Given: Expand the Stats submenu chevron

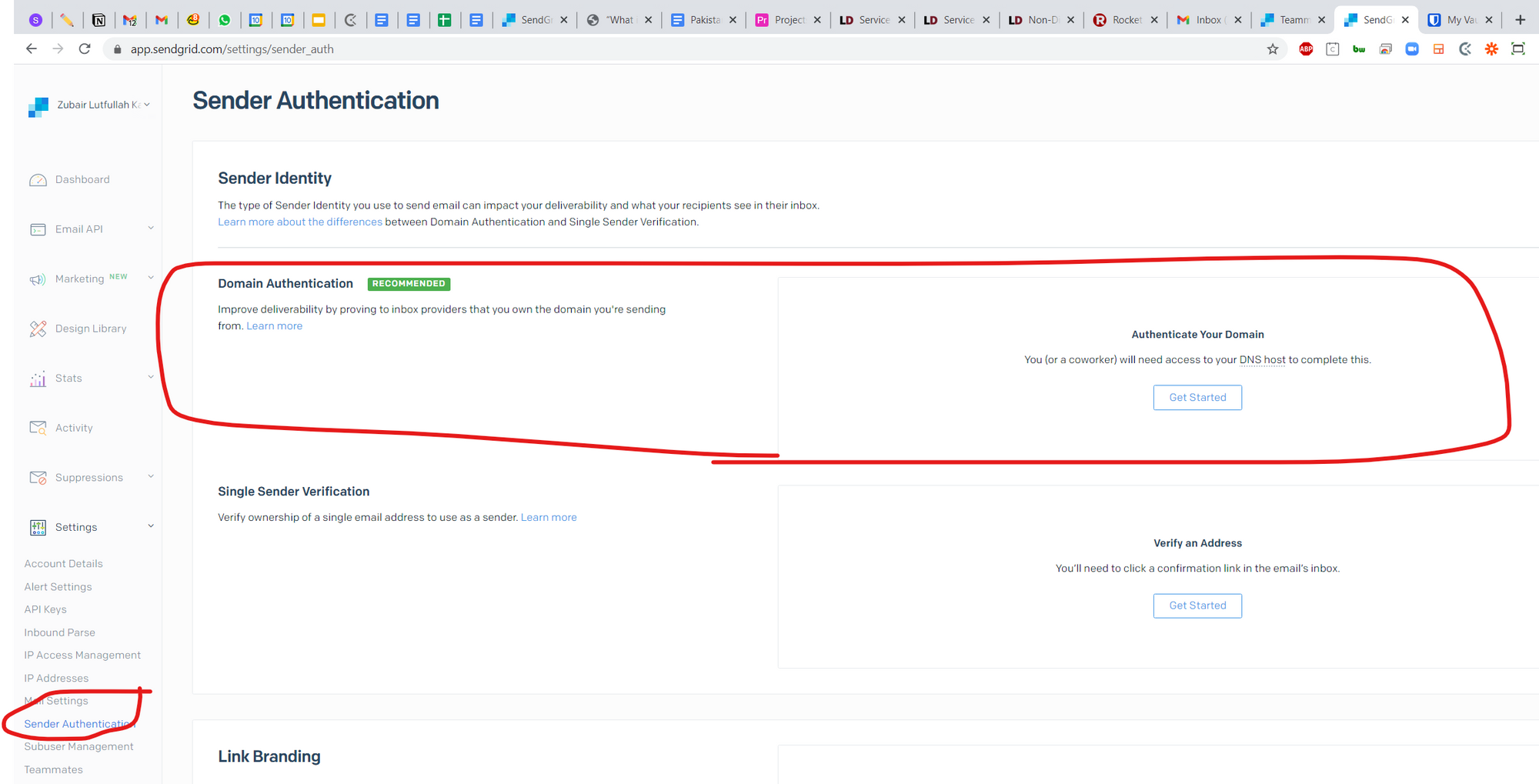Looking at the screenshot, I should point(151,377).
